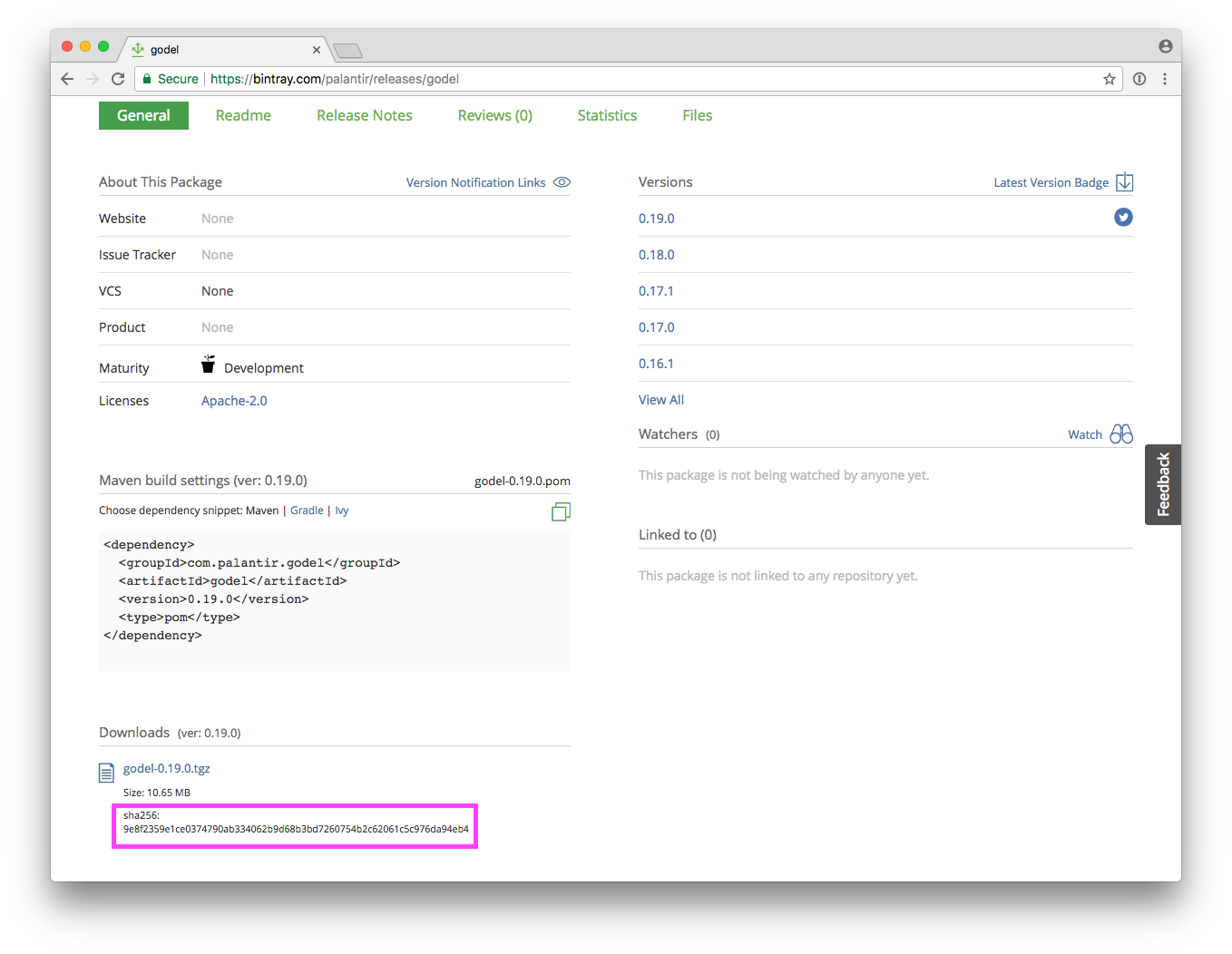The height and width of the screenshot is (954, 1232).
Task: Click View All versions link
Action: pos(661,400)
